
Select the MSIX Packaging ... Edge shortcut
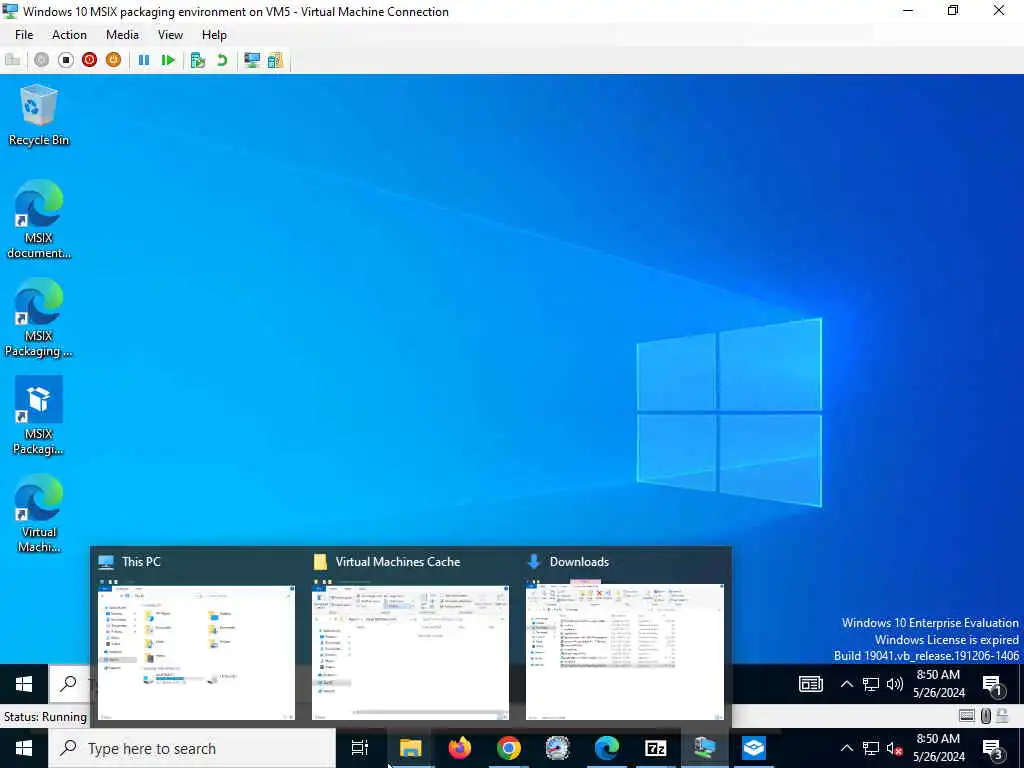click(x=39, y=317)
